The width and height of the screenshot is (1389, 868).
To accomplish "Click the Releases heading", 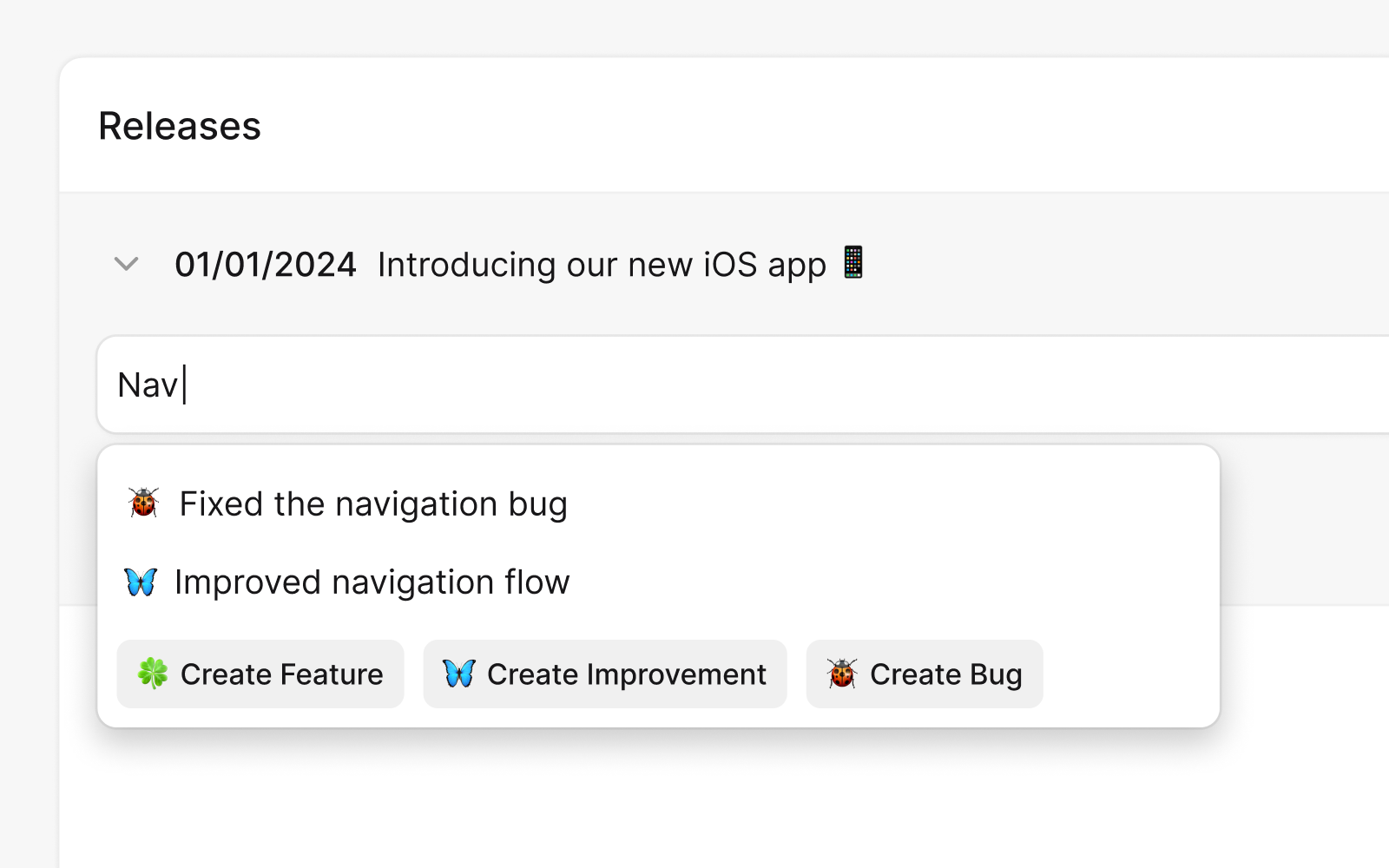I will coord(180,126).
